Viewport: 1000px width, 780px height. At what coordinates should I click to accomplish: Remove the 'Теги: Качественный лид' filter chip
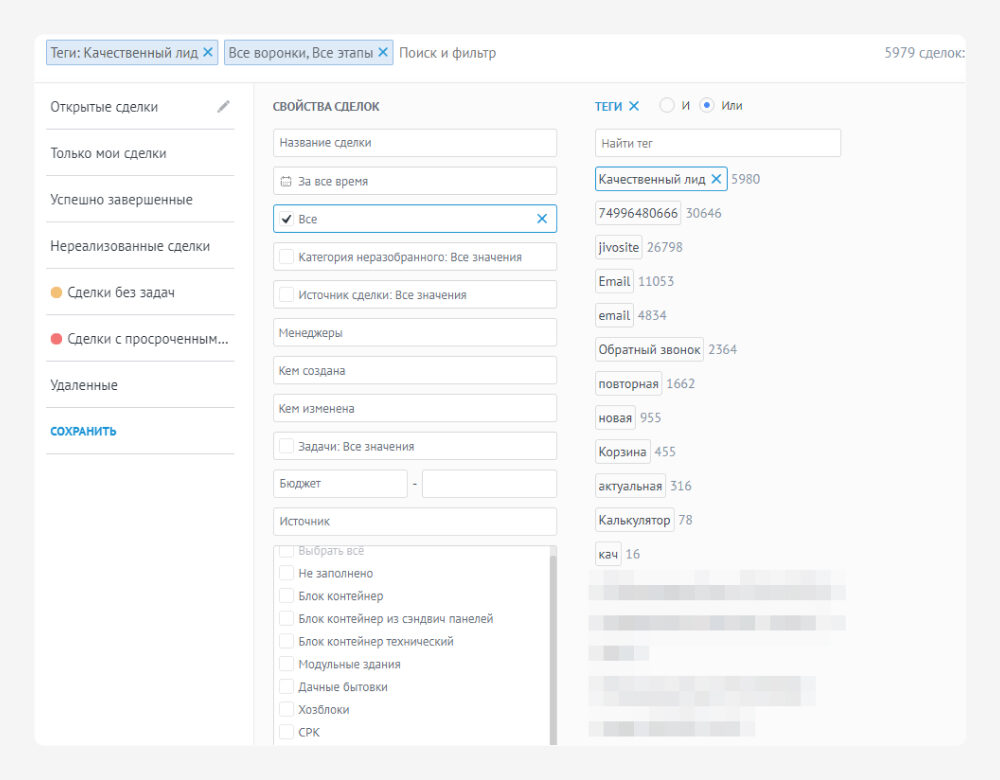208,53
